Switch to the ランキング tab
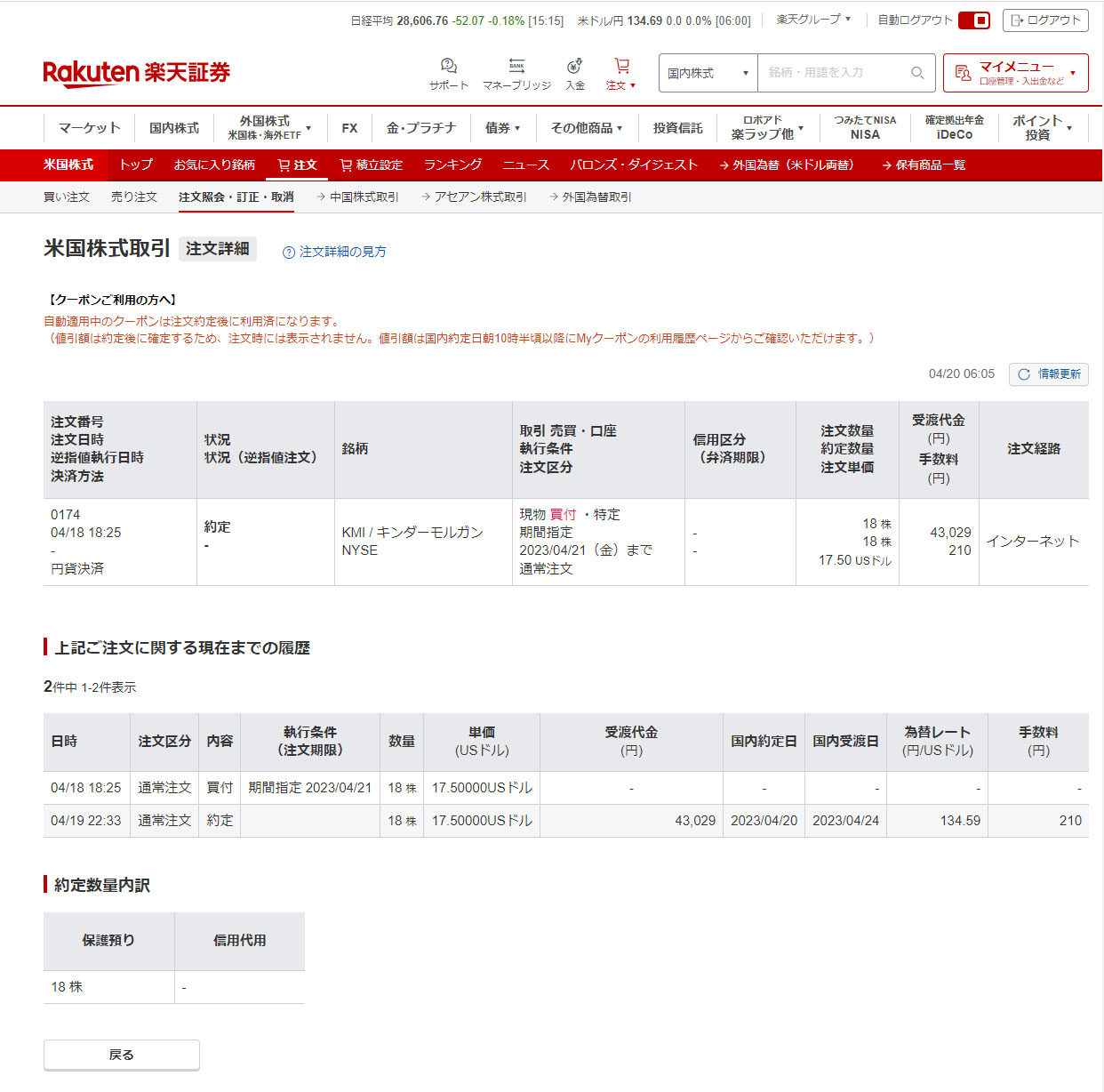 [452, 165]
